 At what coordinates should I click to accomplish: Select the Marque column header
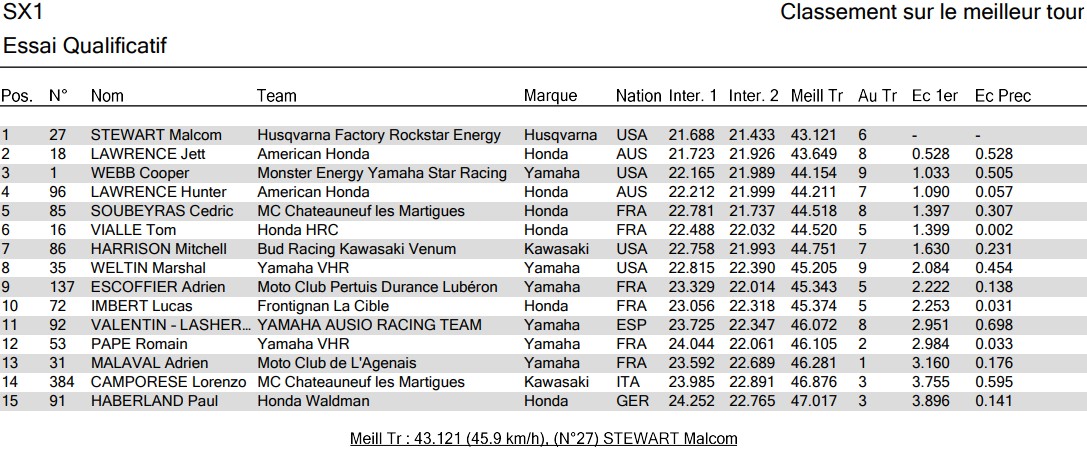tap(550, 96)
